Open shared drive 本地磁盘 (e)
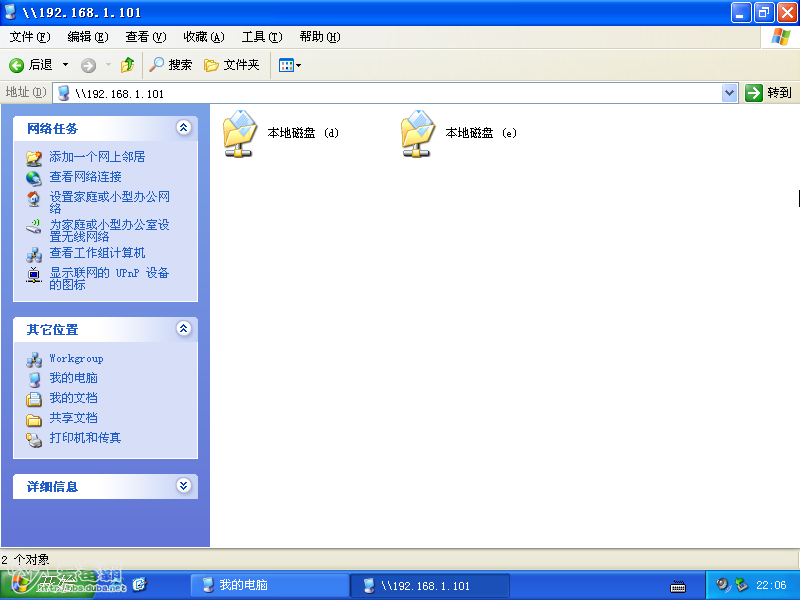Viewport: 800px width, 600px height. click(418, 132)
